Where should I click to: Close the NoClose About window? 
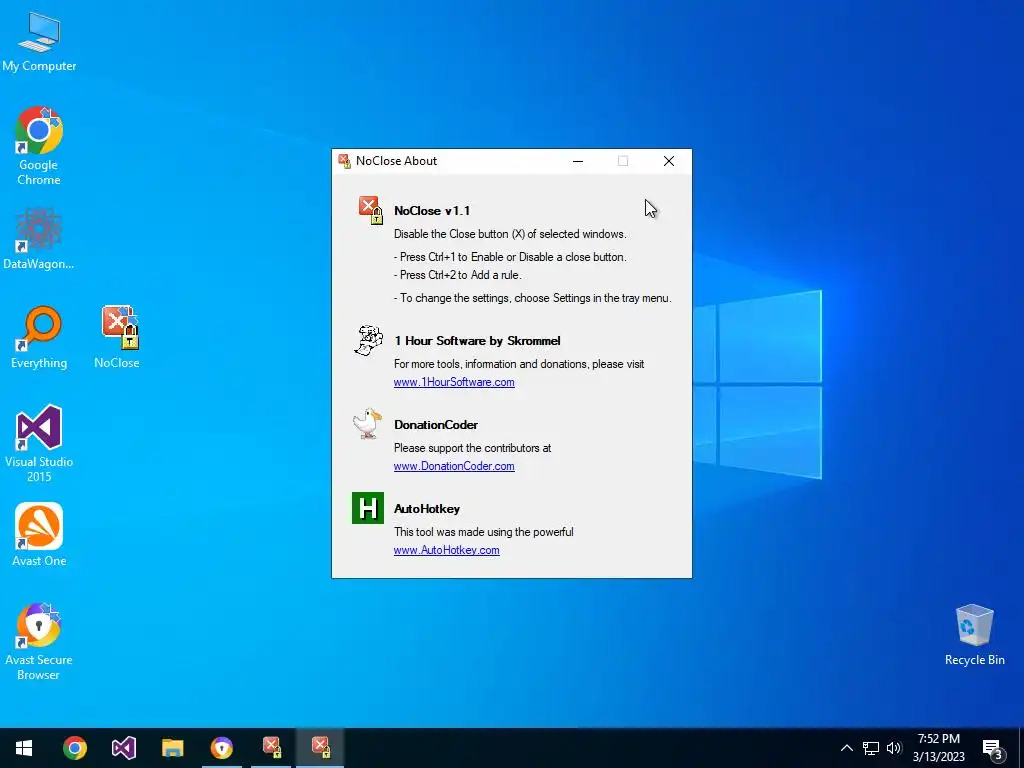(x=669, y=161)
